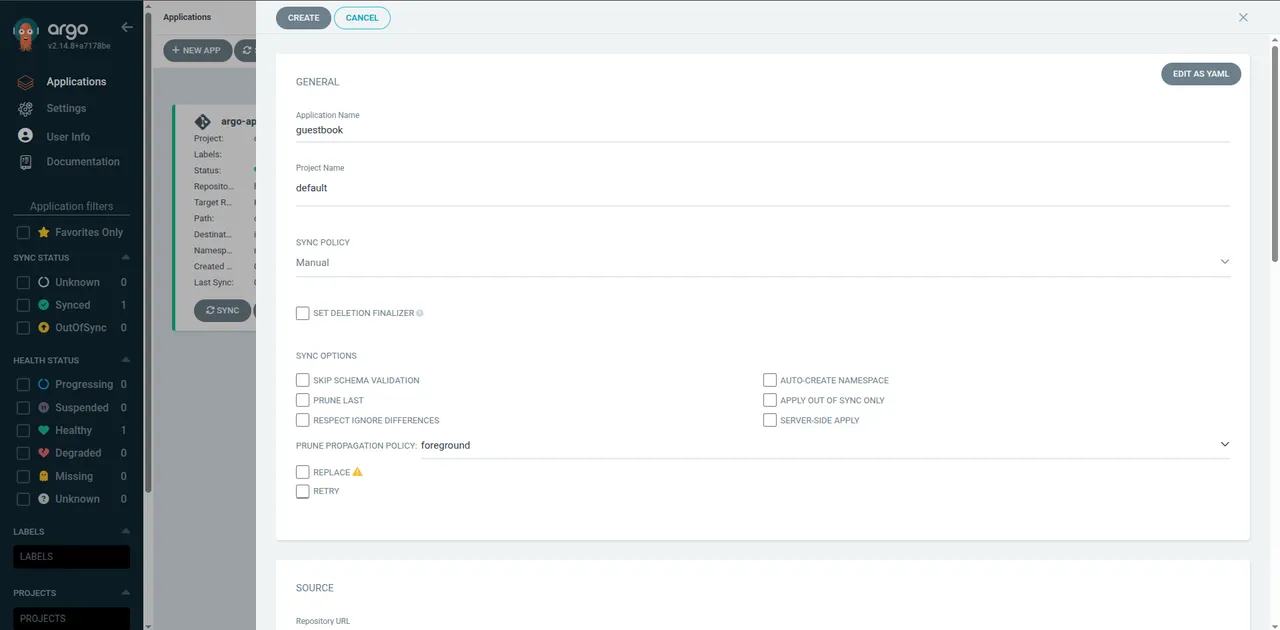Screen dimensions: 1280x630
Task: Click the Edit as YAML button
Action: point(1201,74)
